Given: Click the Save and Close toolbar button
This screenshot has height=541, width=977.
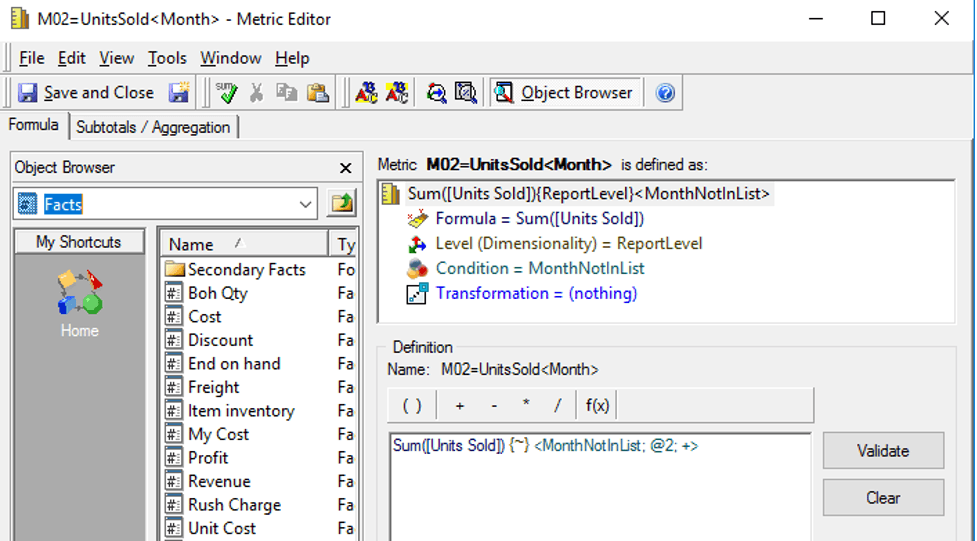Looking at the screenshot, I should 86,93.
